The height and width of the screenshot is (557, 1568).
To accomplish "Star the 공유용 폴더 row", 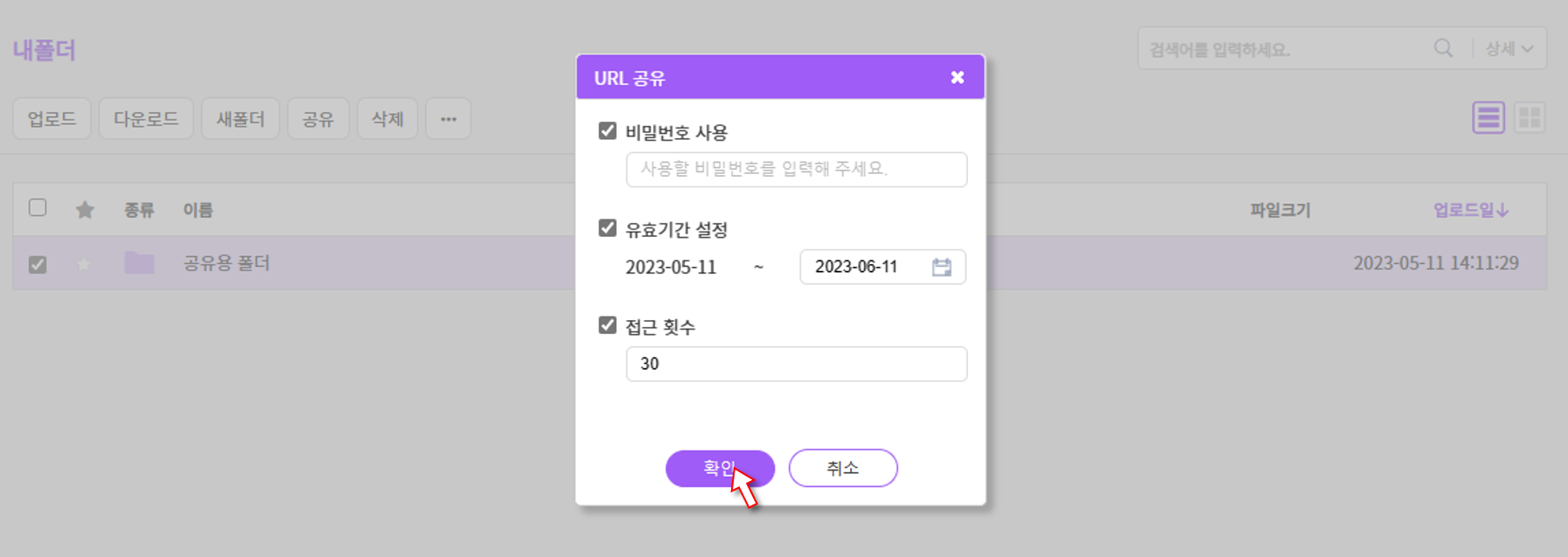I will [x=84, y=264].
